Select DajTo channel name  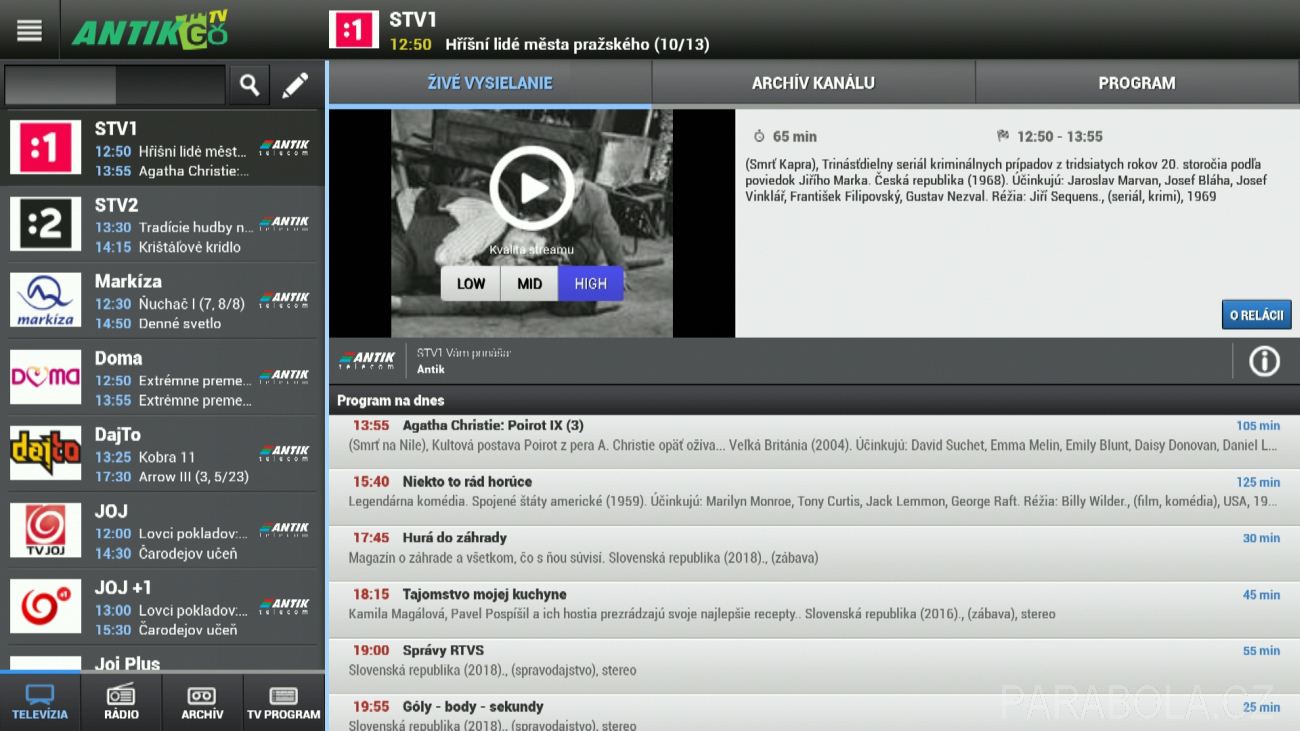118,435
